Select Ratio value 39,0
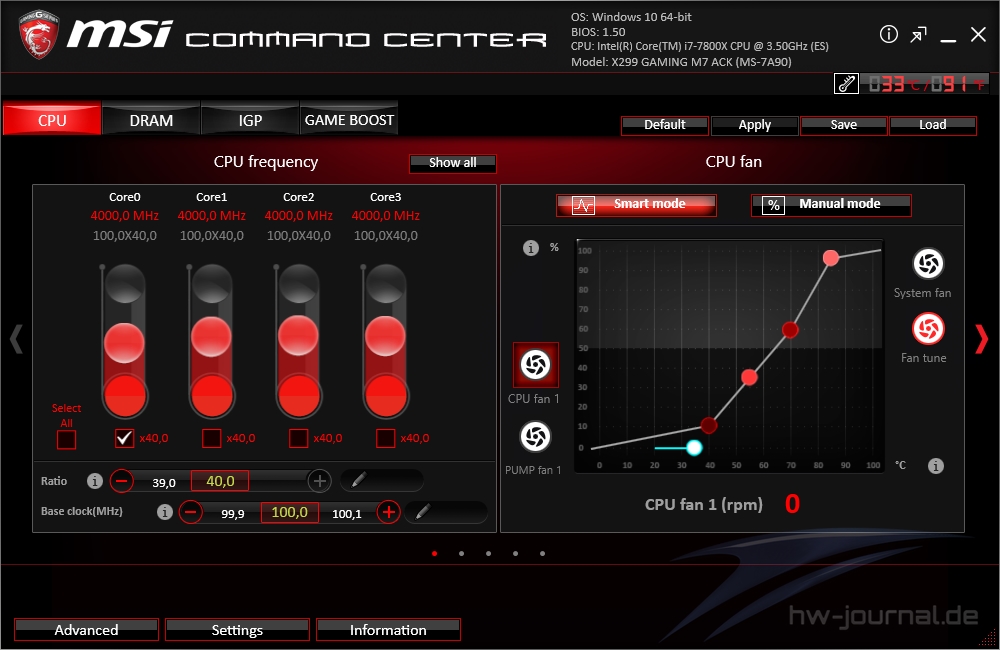The width and height of the screenshot is (1000, 650). 164,483
